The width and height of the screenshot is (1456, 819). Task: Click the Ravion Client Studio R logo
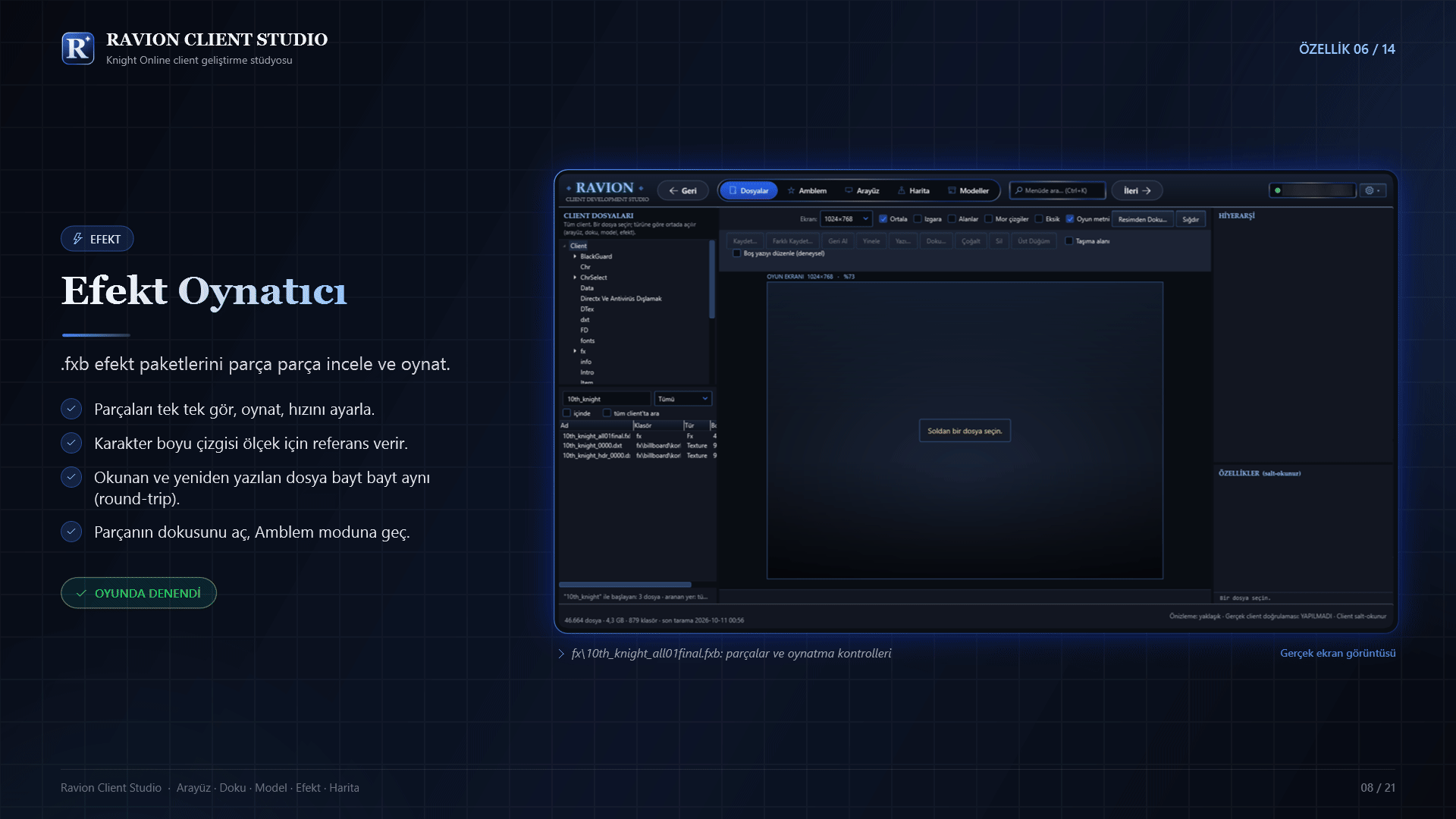point(78,49)
